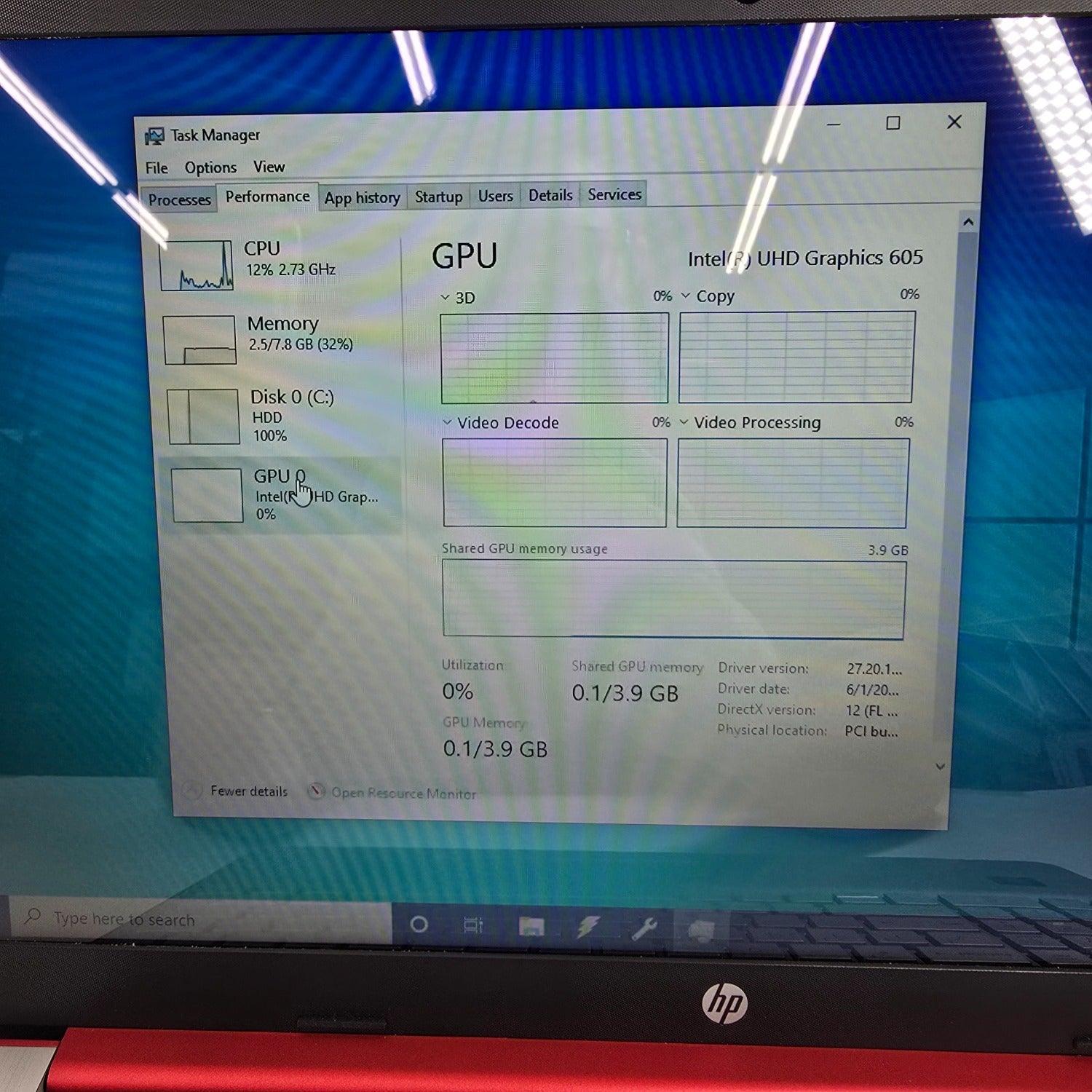
Task: Open the Memory performance panel
Action: 282,333
